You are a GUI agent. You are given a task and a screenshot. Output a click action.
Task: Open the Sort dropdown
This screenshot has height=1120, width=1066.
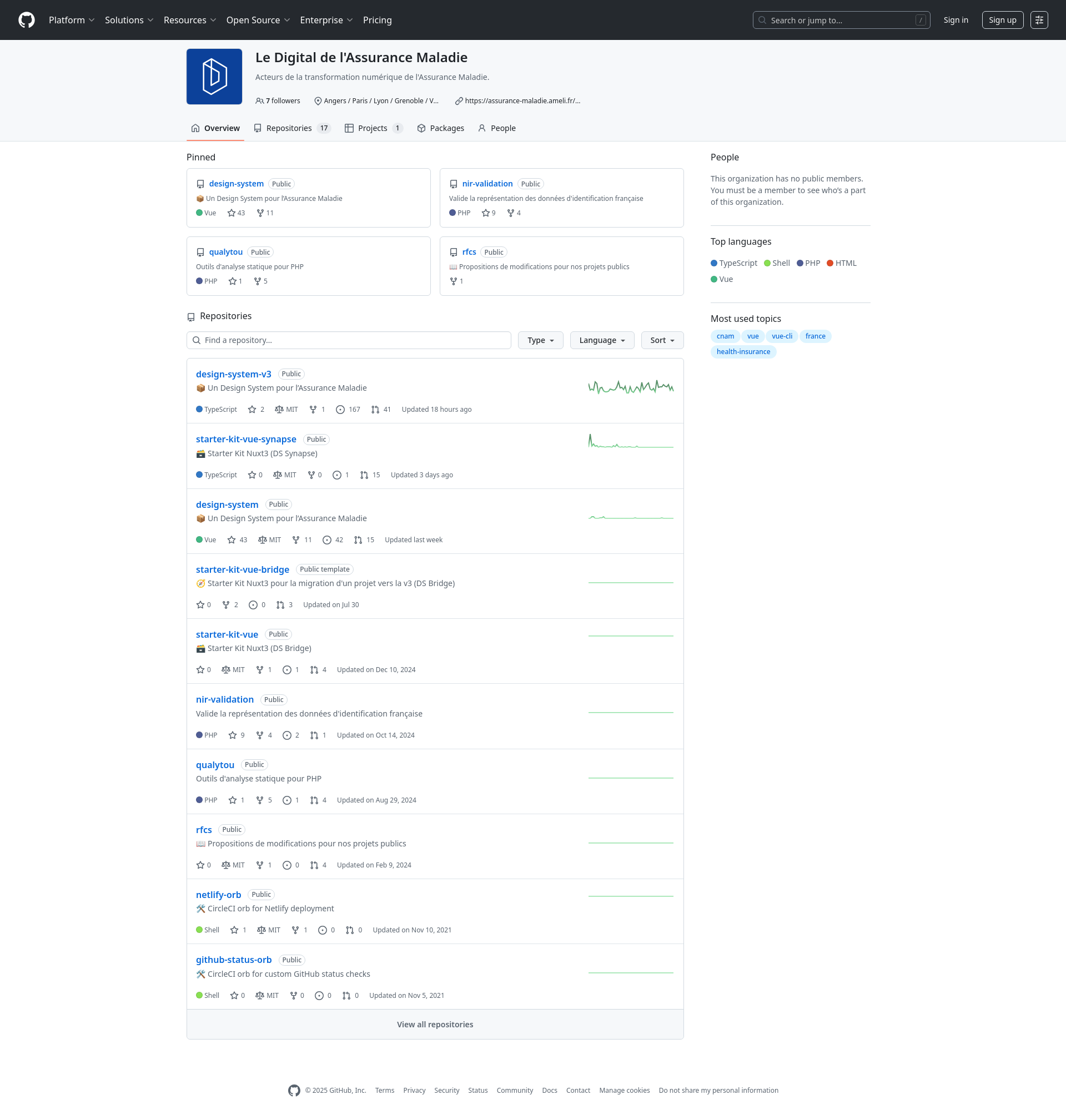point(662,340)
